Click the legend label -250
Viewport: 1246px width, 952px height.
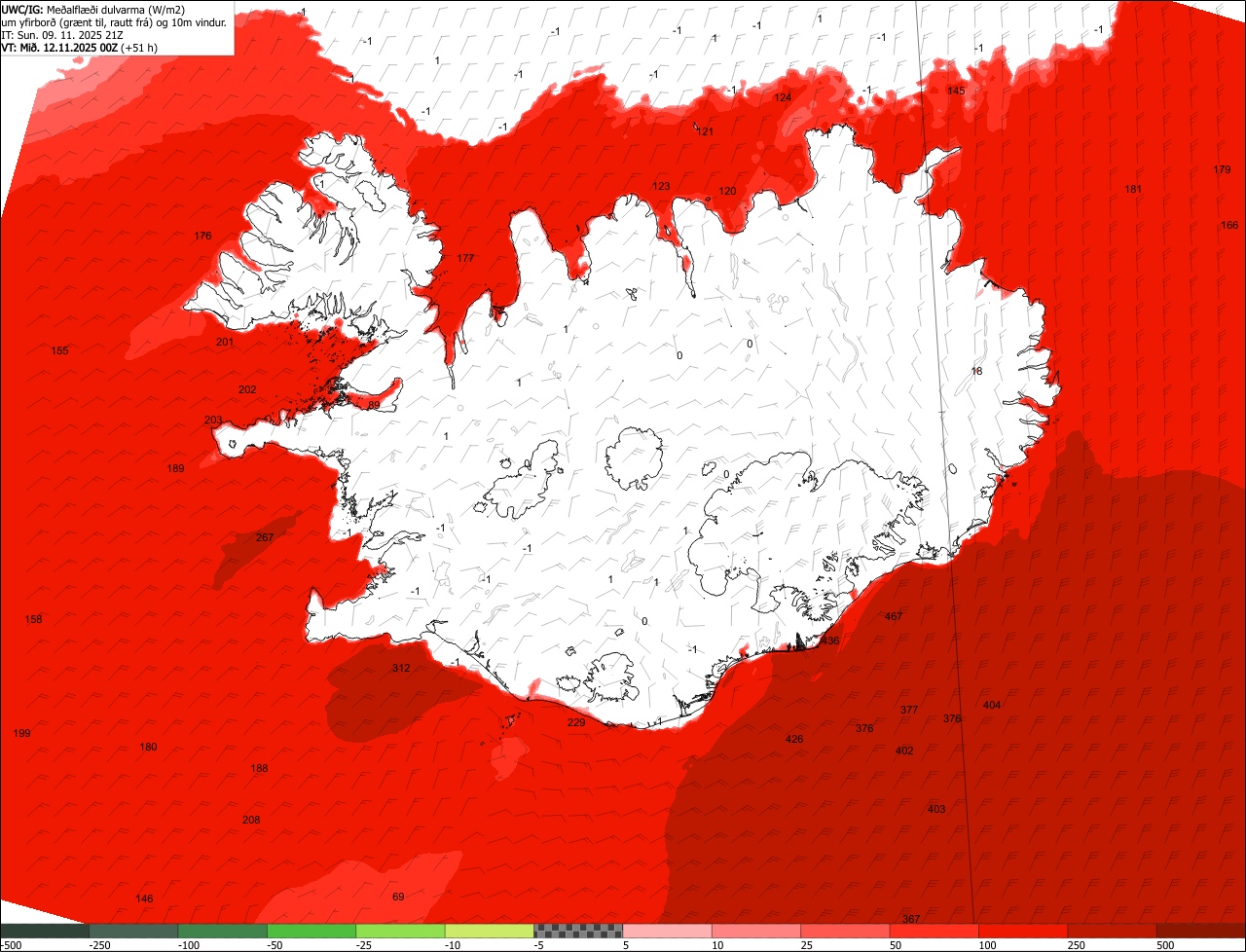[99, 945]
